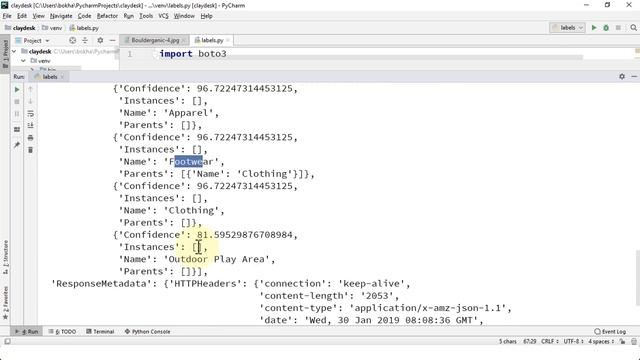
Task: Change CRLF line separator in status bar
Action: [549, 341]
